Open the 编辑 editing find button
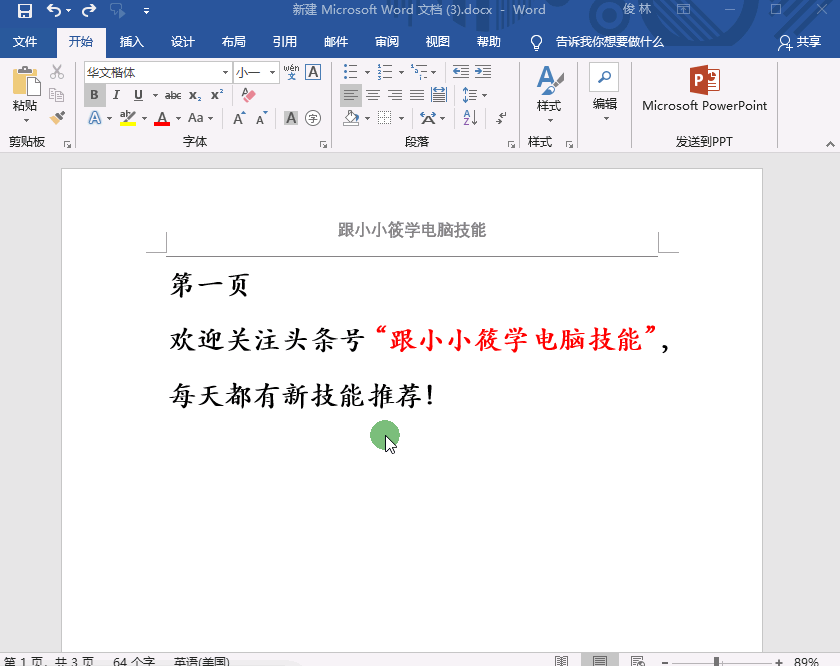Image resolution: width=840 pixels, height=666 pixels. 604,92
